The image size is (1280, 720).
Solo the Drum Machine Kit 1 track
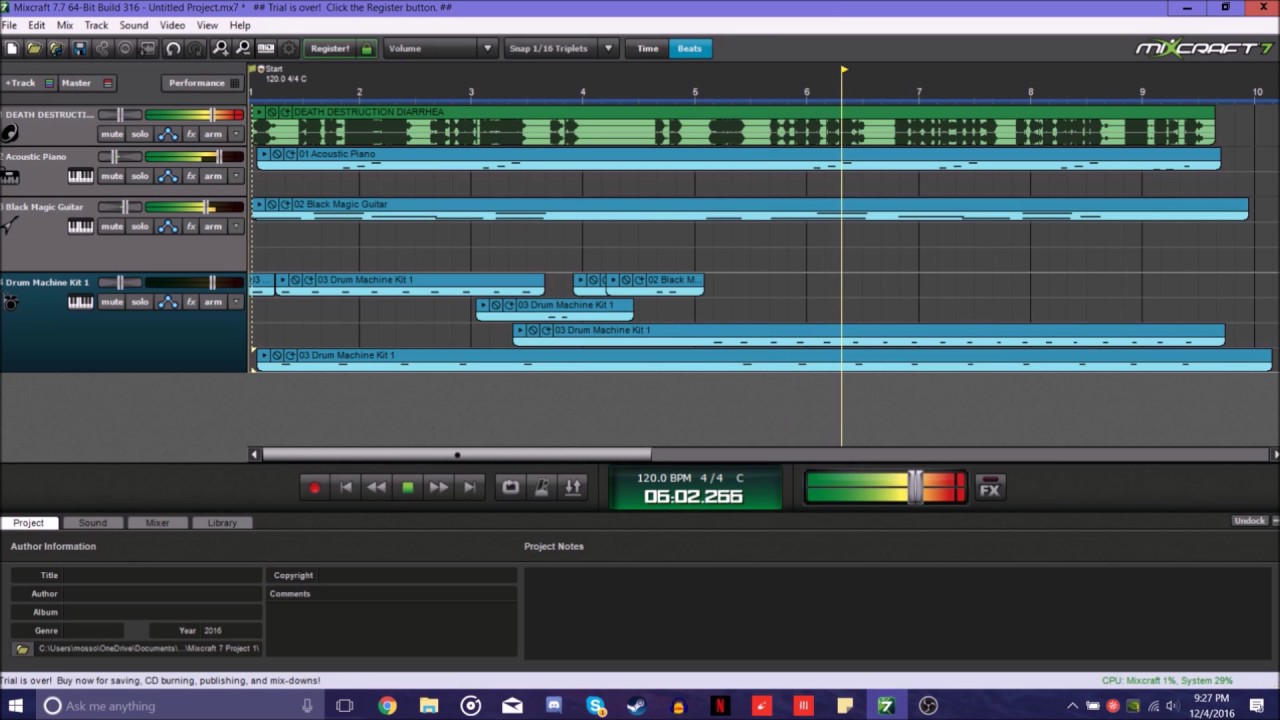(139, 302)
